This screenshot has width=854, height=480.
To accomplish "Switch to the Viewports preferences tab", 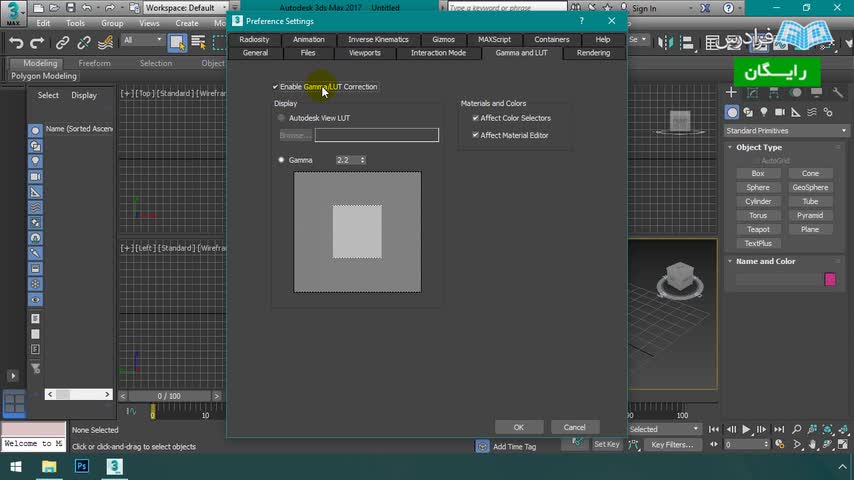I will 364,53.
